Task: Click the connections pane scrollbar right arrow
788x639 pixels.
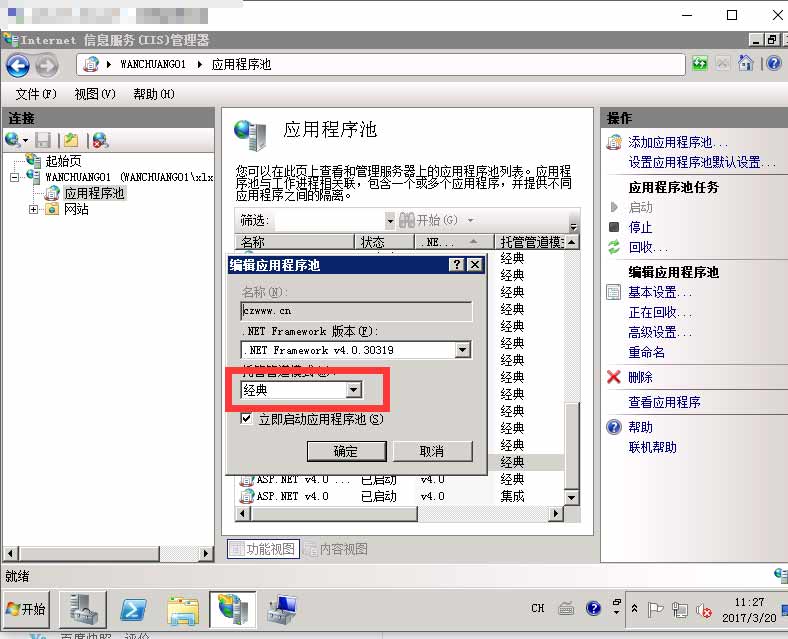Action: 205,554
